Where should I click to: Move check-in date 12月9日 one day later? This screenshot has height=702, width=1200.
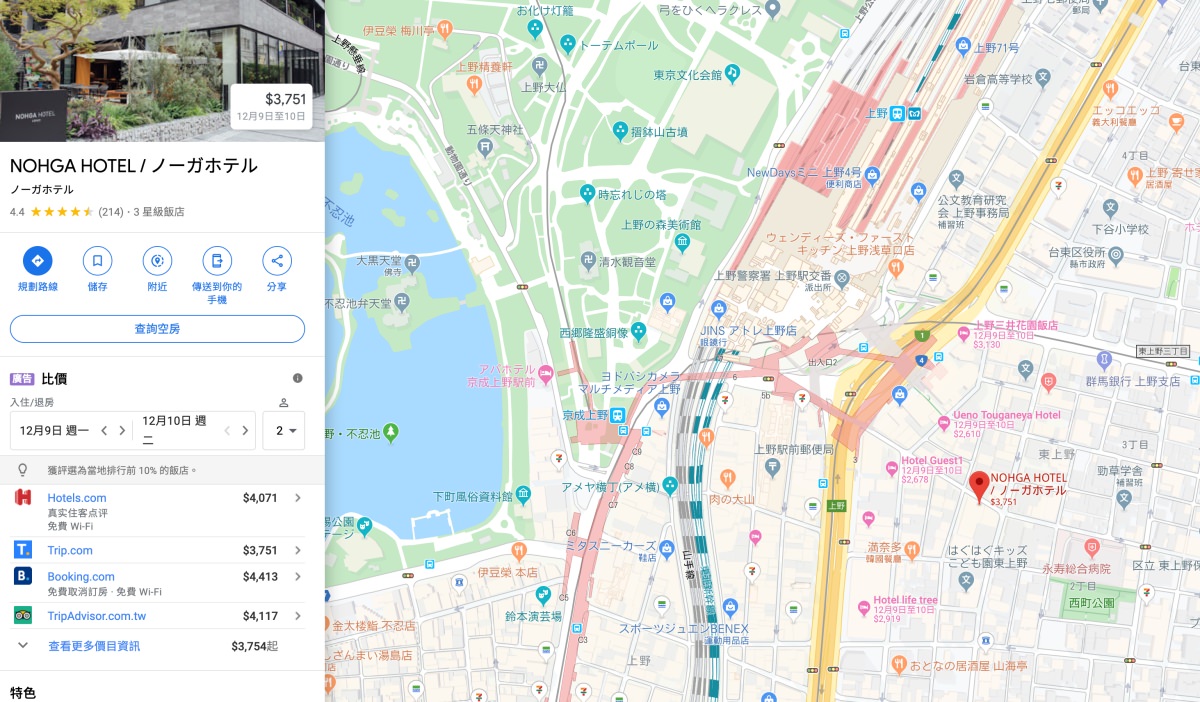point(122,431)
